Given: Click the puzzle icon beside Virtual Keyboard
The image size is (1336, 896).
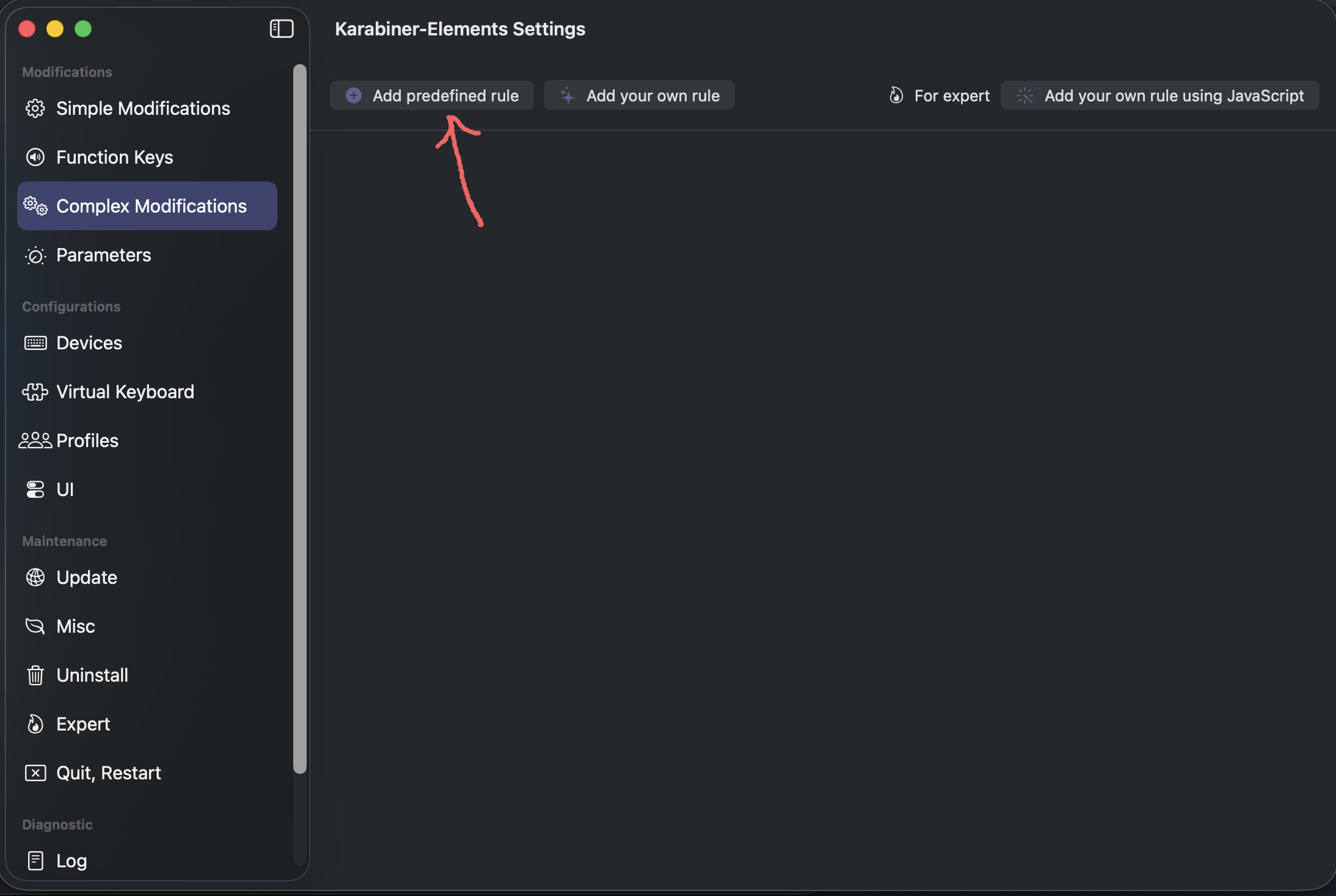Looking at the screenshot, I should click(35, 392).
